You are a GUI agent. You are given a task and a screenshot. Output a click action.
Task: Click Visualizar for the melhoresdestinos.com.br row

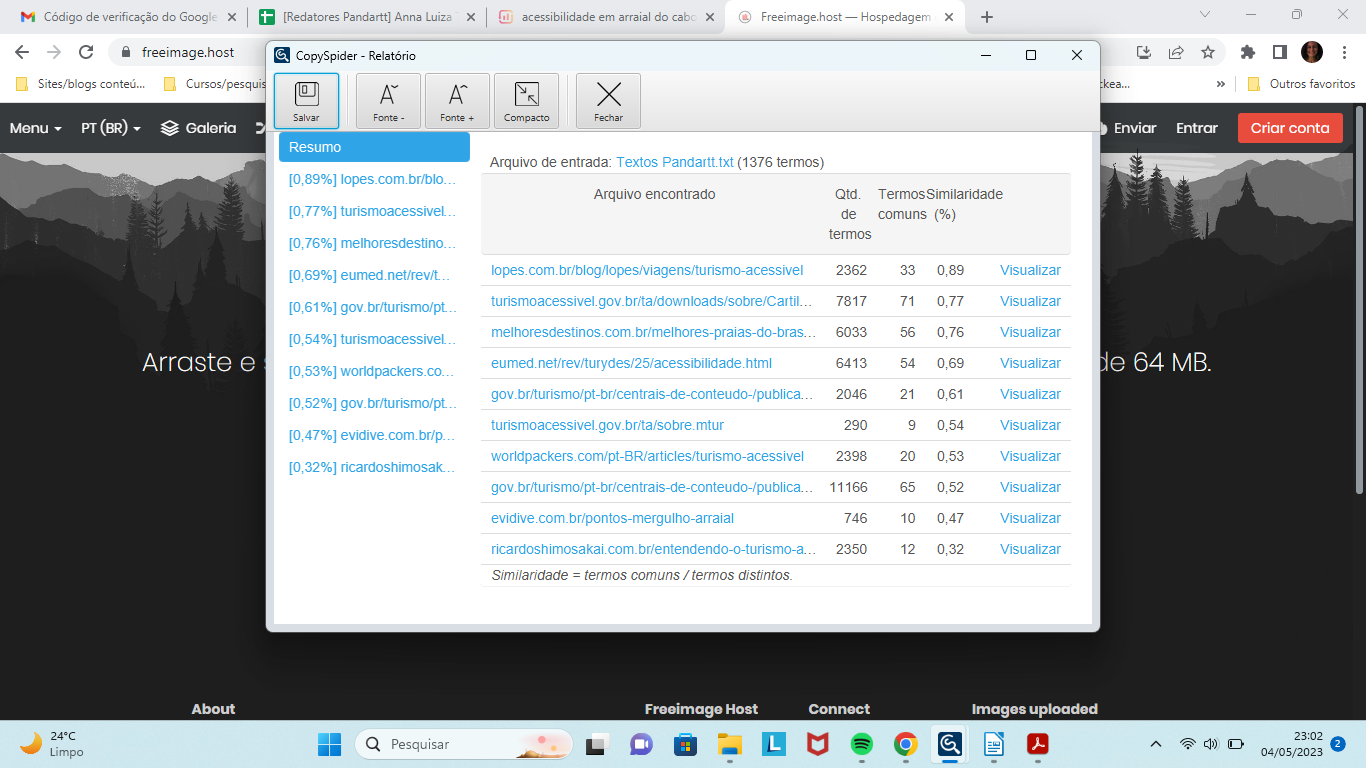1030,332
